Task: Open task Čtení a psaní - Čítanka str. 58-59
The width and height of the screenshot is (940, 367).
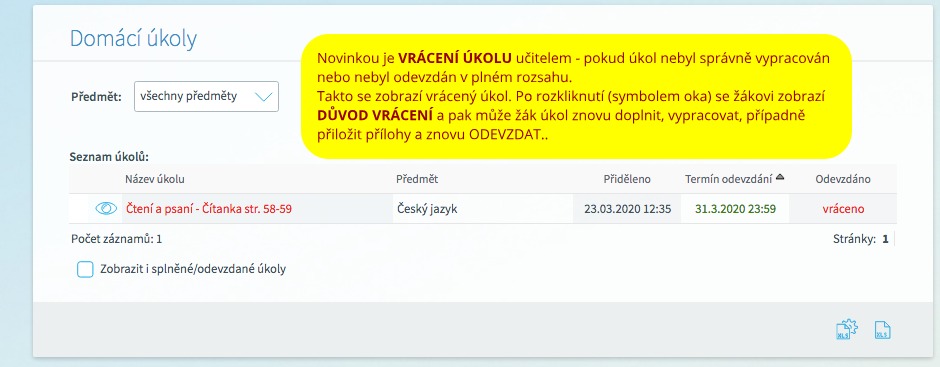Action: (x=209, y=209)
